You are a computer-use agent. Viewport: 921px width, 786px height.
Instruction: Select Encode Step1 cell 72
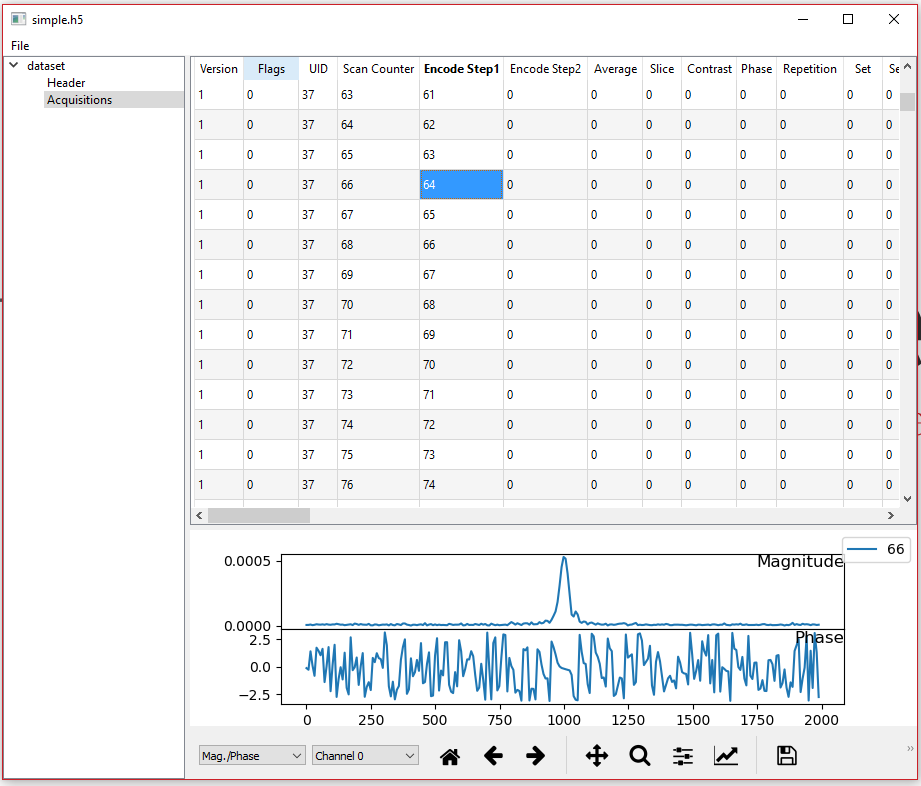461,424
